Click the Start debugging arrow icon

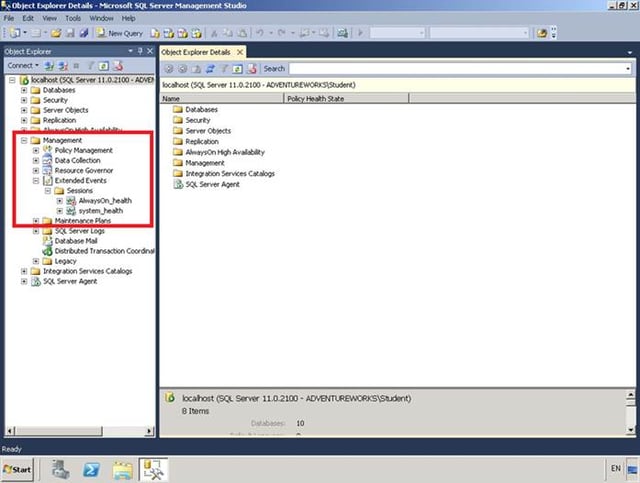pyautogui.click(x=360, y=33)
